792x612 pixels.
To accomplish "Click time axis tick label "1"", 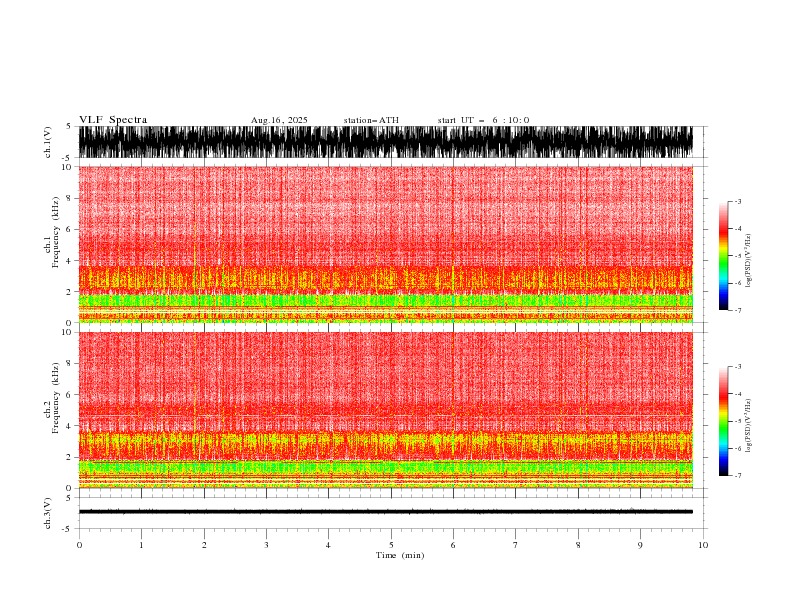I will pyautogui.click(x=141, y=545).
